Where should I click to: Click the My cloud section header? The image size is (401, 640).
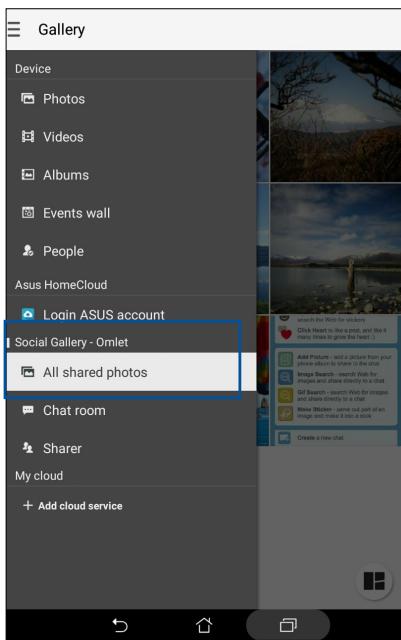39,476
